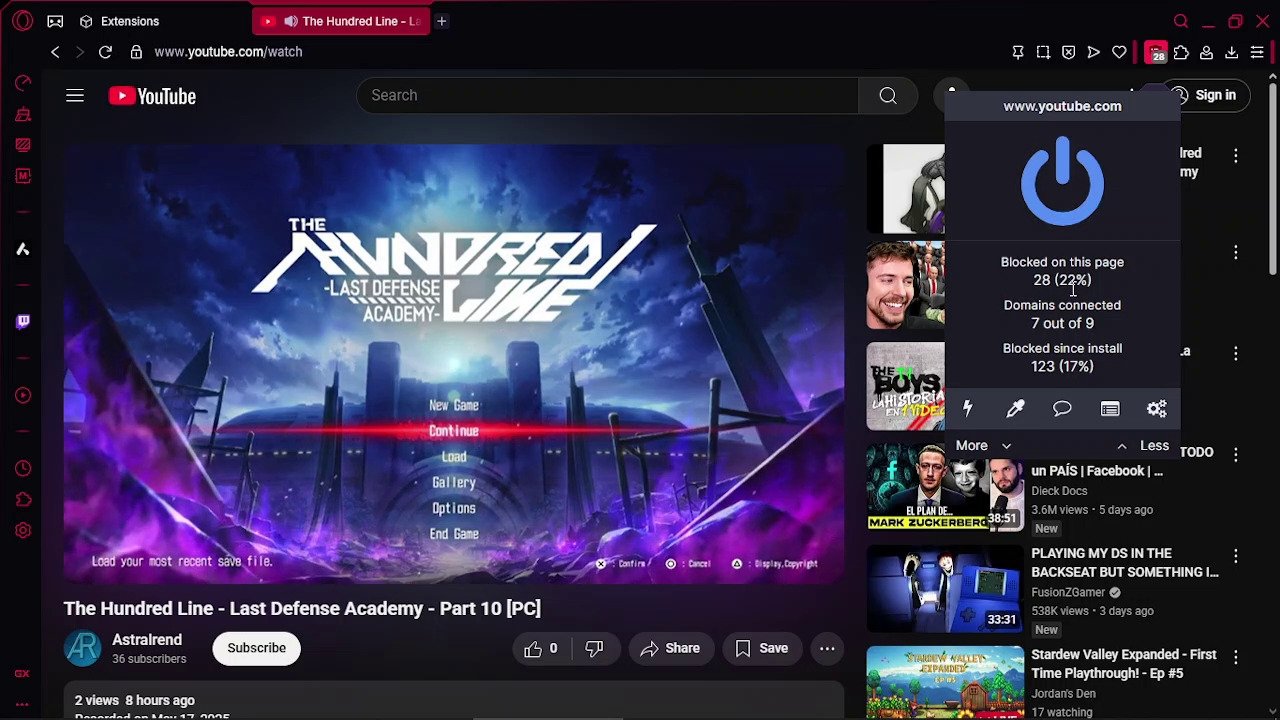
Task: Open Easy Setup settings sliders
Action: tap(1257, 52)
